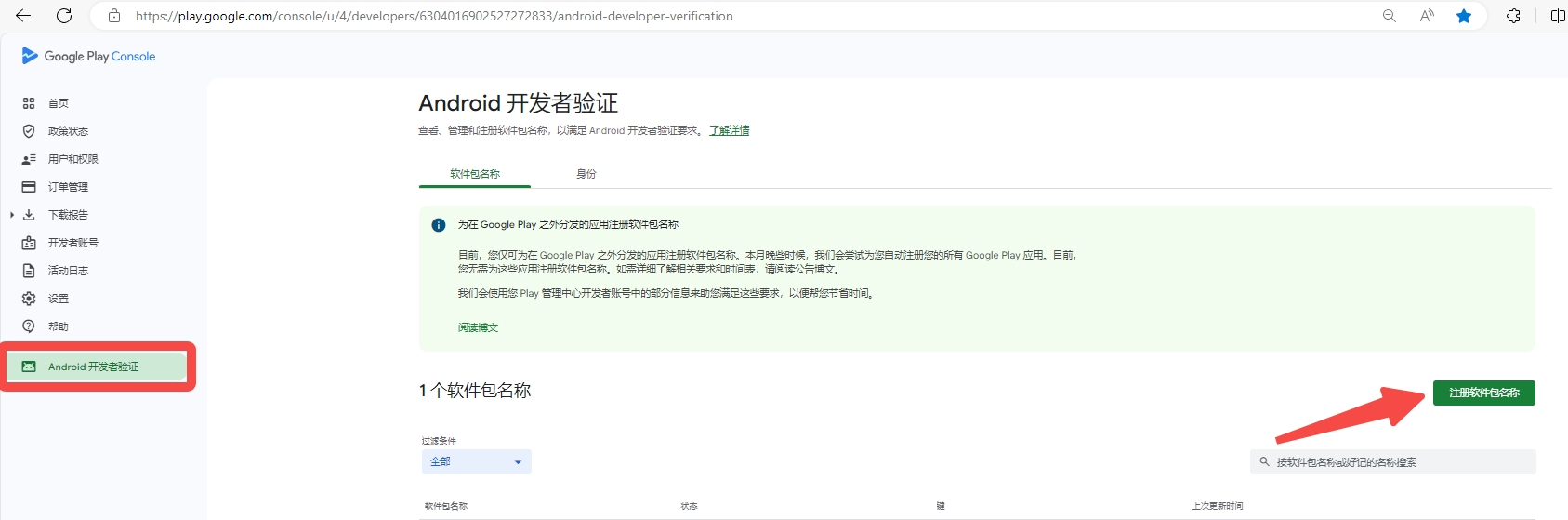This screenshot has width=1568, height=520.
Task: Click the settings (设置) gear icon
Action: tap(29, 299)
